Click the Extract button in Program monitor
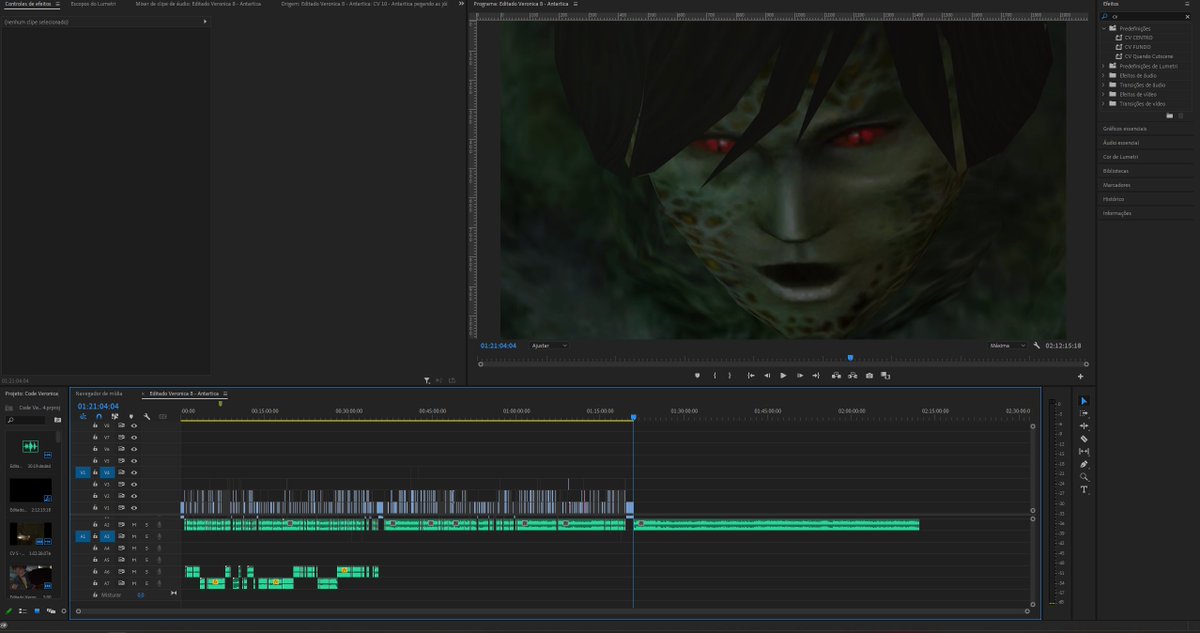Viewport: 1200px width, 633px height. 852,376
